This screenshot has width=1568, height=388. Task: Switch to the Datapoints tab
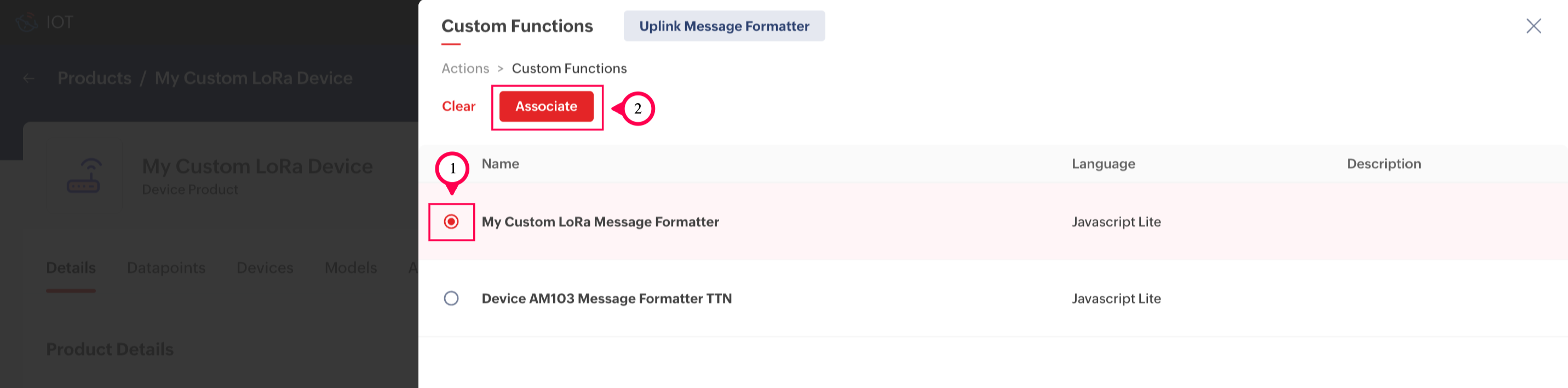165,268
